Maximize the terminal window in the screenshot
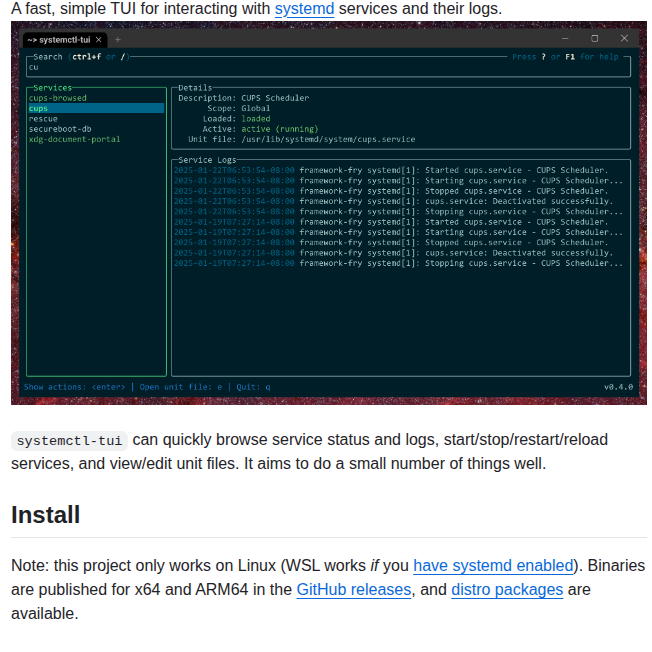The height and width of the screenshot is (652, 652). tap(595, 39)
